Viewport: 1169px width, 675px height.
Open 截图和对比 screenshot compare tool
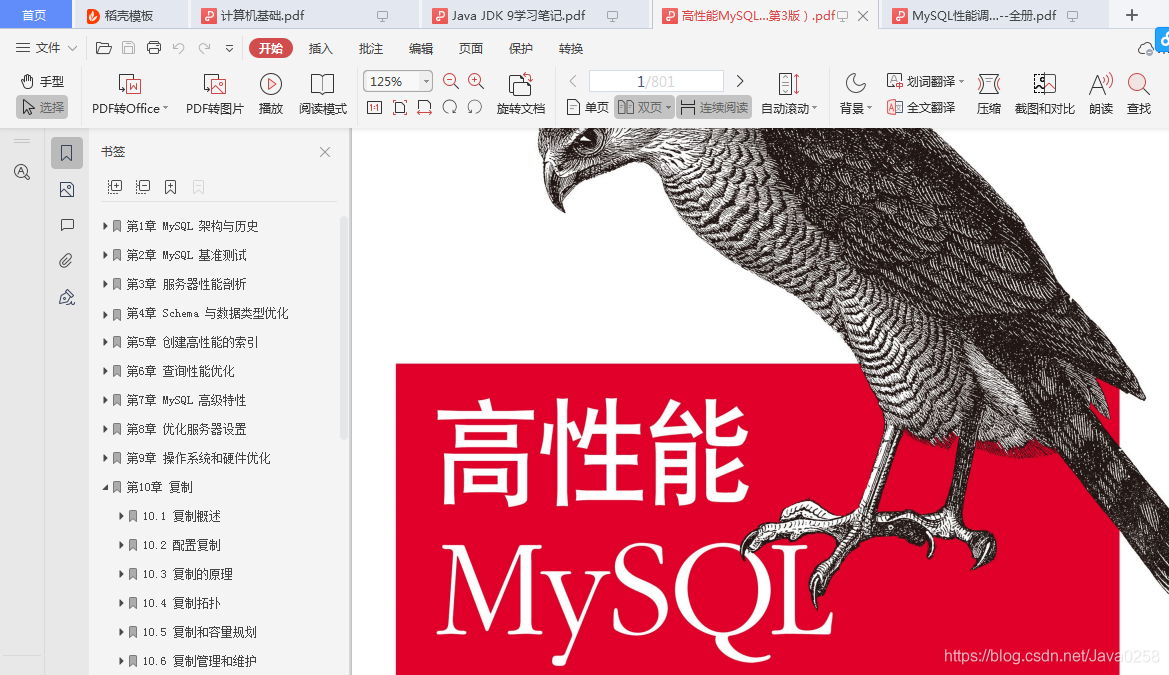coord(1044,94)
